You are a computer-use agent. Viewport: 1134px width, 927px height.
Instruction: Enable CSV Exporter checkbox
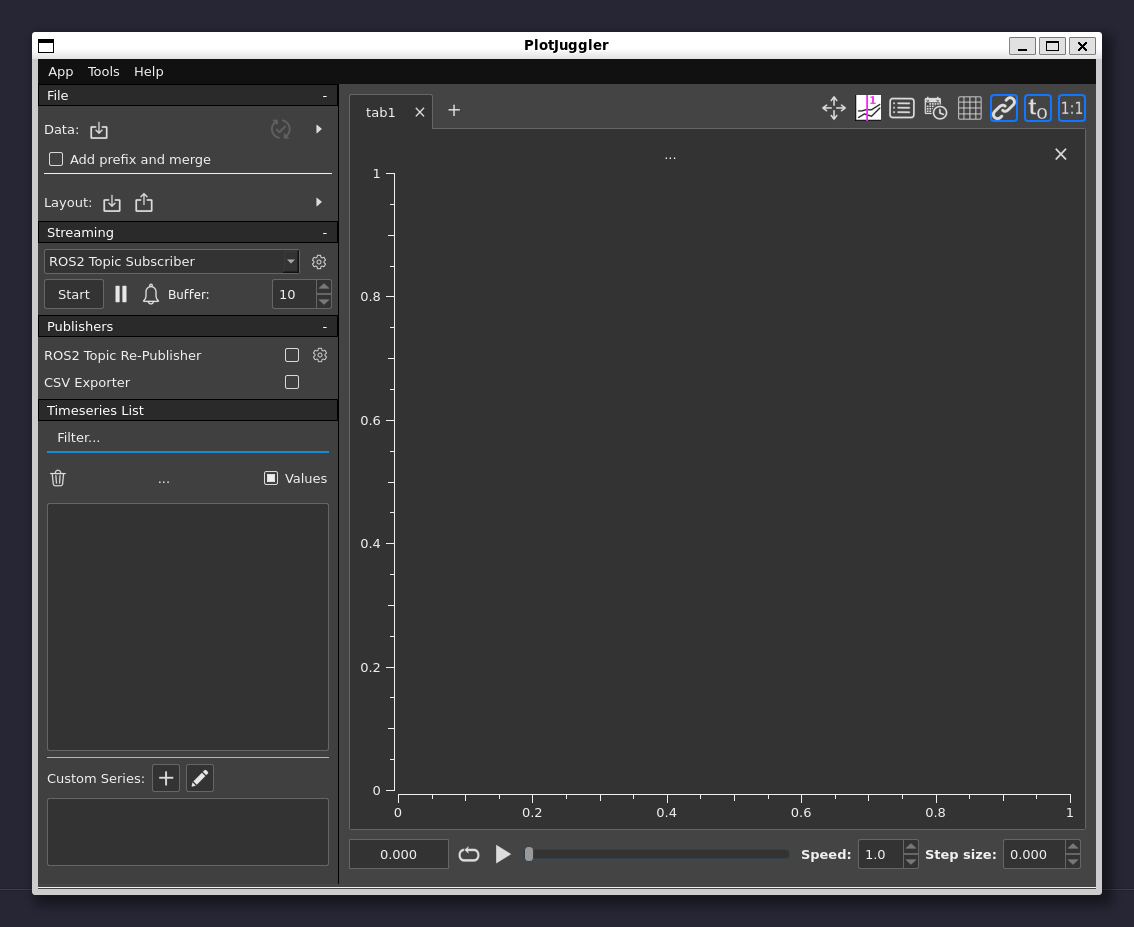(292, 382)
